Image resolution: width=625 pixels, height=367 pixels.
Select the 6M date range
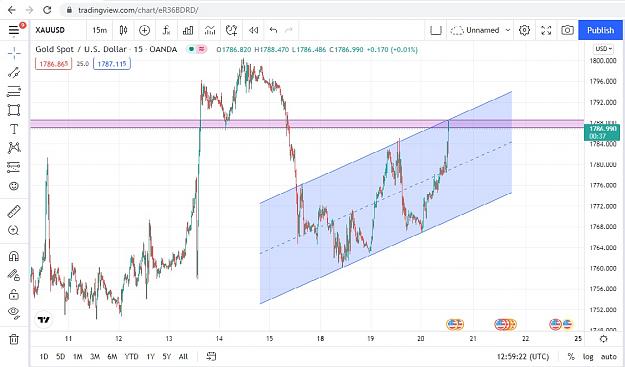[x=112, y=356]
